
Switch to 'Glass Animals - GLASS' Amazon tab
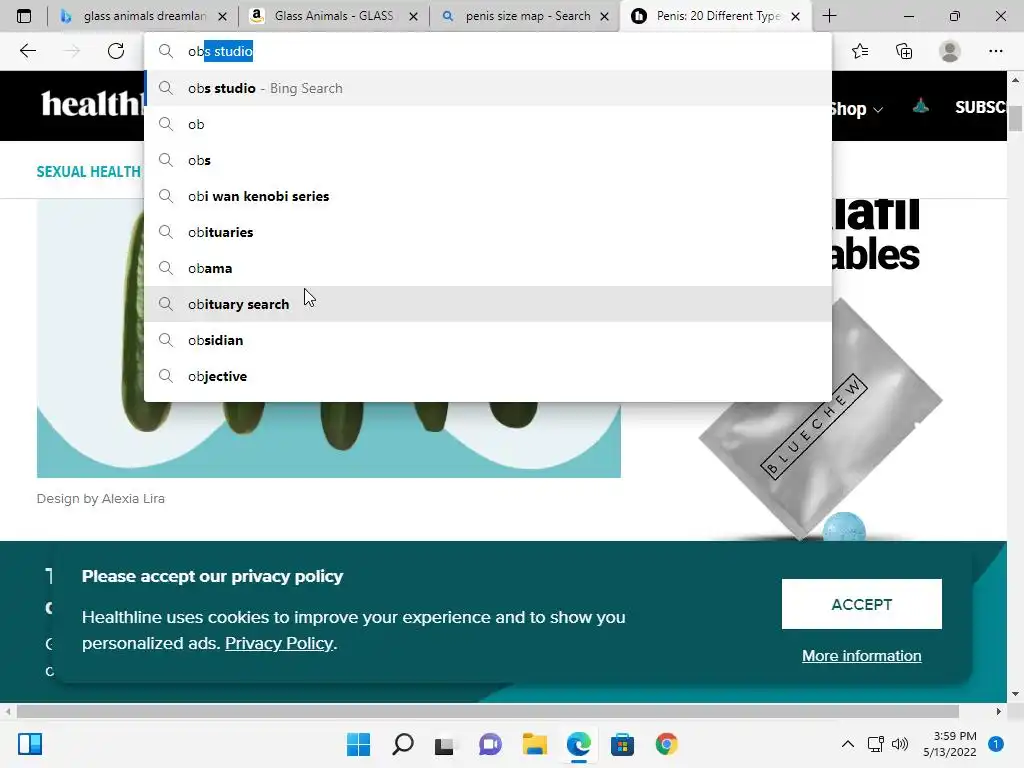pyautogui.click(x=333, y=16)
